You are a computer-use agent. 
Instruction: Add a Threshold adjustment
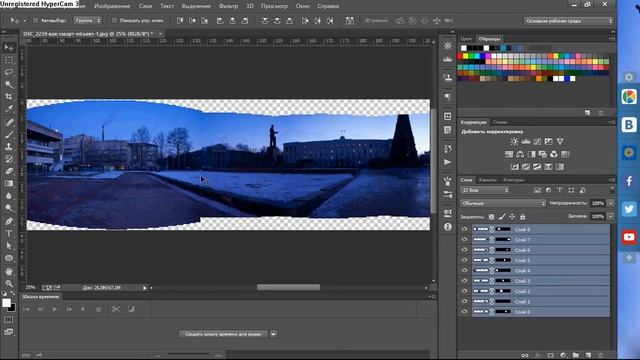[537, 167]
